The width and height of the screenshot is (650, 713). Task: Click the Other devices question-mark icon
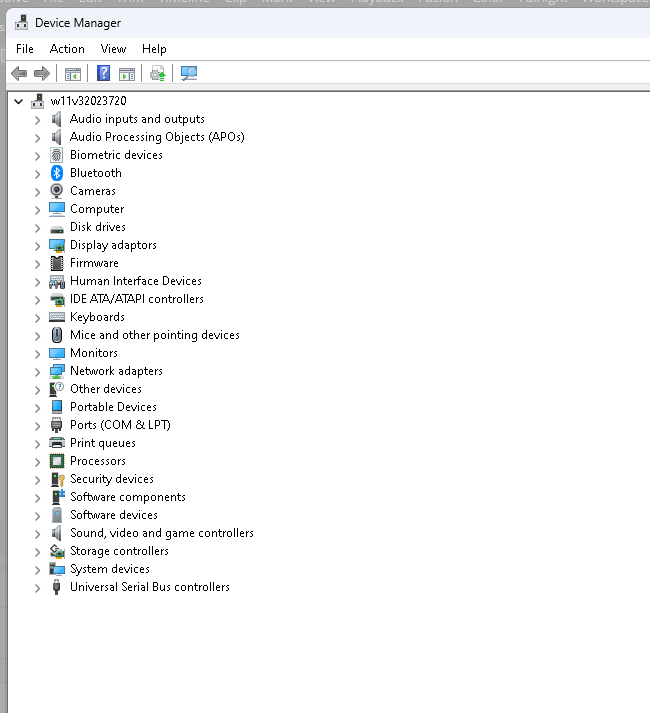point(57,389)
